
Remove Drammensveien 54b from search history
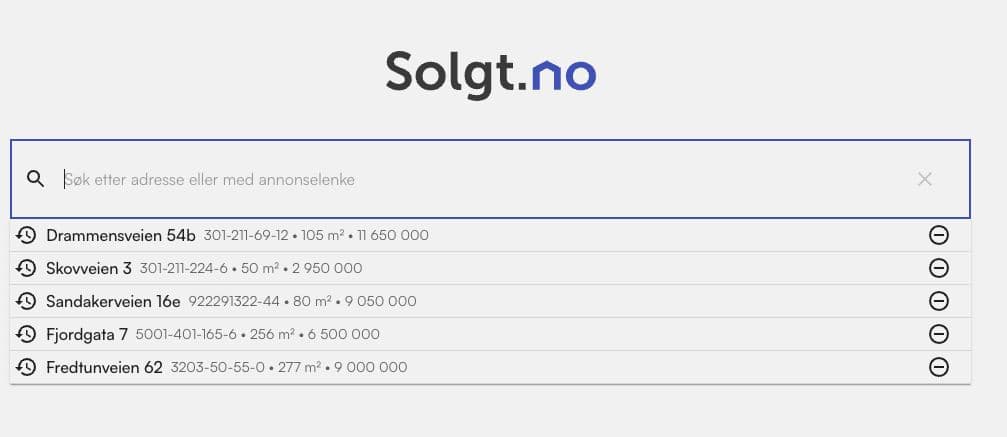(x=939, y=235)
